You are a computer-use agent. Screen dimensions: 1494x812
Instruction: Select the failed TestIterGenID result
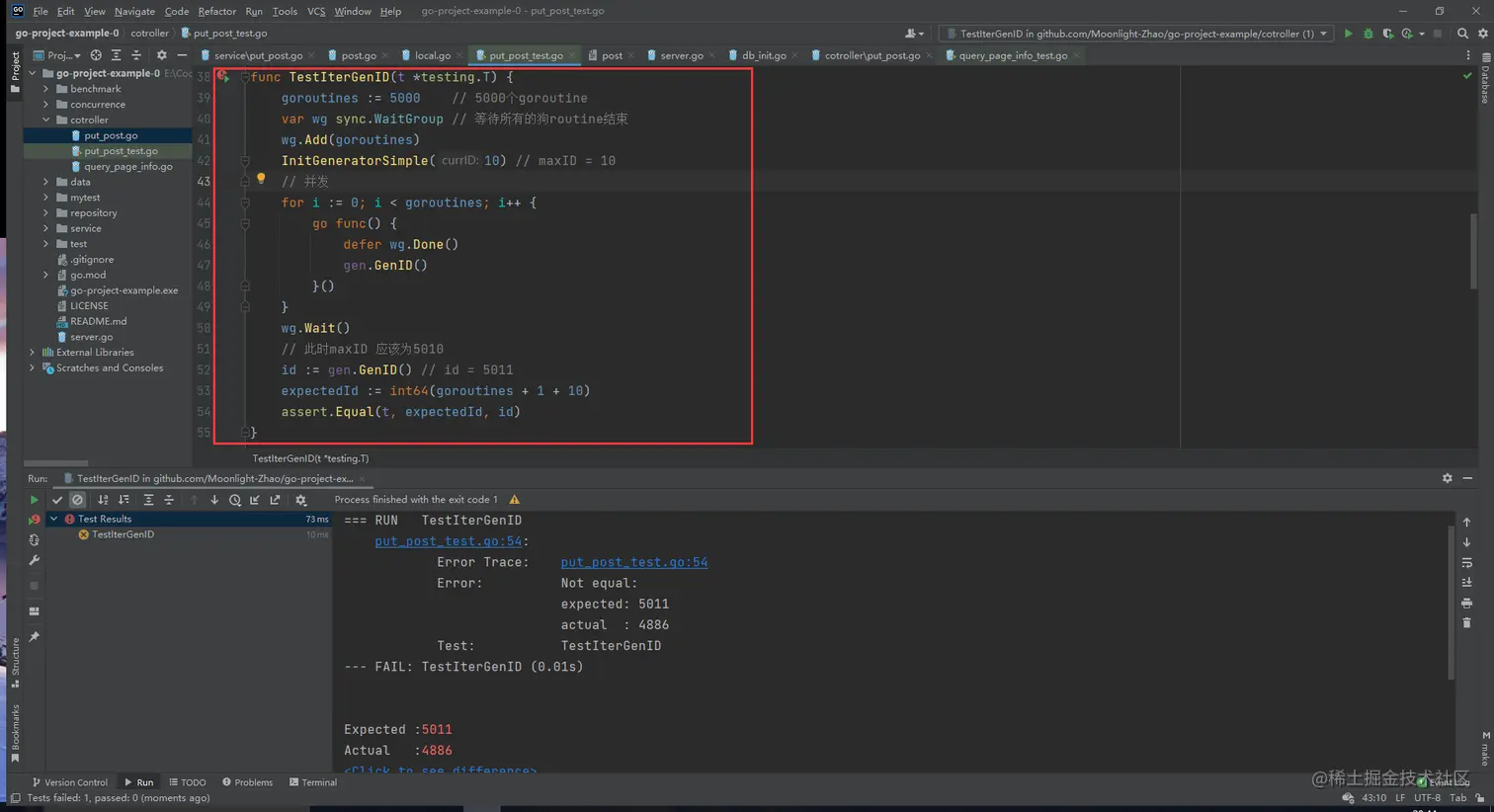(x=123, y=534)
